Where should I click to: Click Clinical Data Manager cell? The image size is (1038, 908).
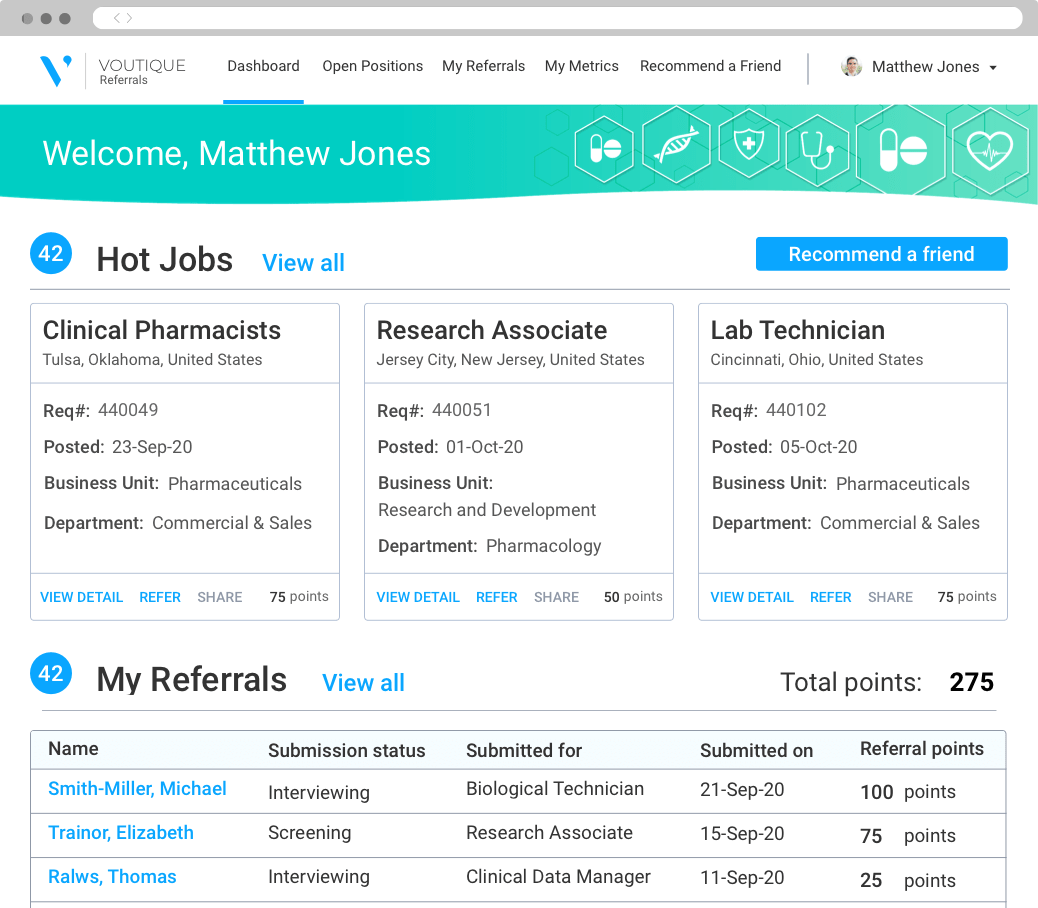(559, 877)
